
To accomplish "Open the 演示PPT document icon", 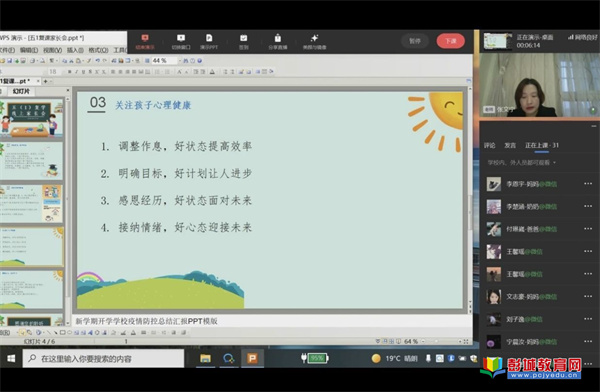I will pos(209,41).
